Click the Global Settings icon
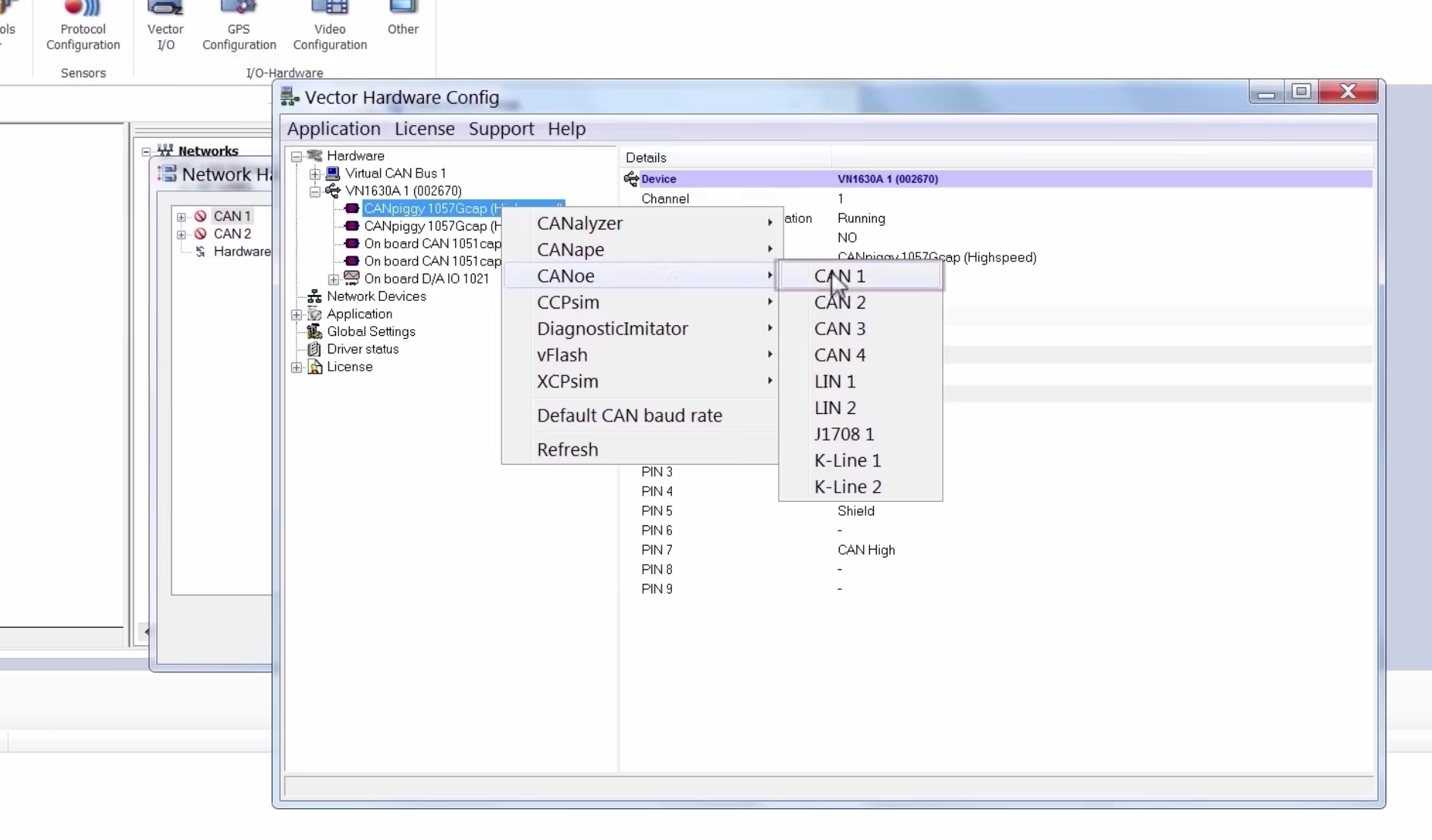The height and width of the screenshot is (840, 1432). 315,331
